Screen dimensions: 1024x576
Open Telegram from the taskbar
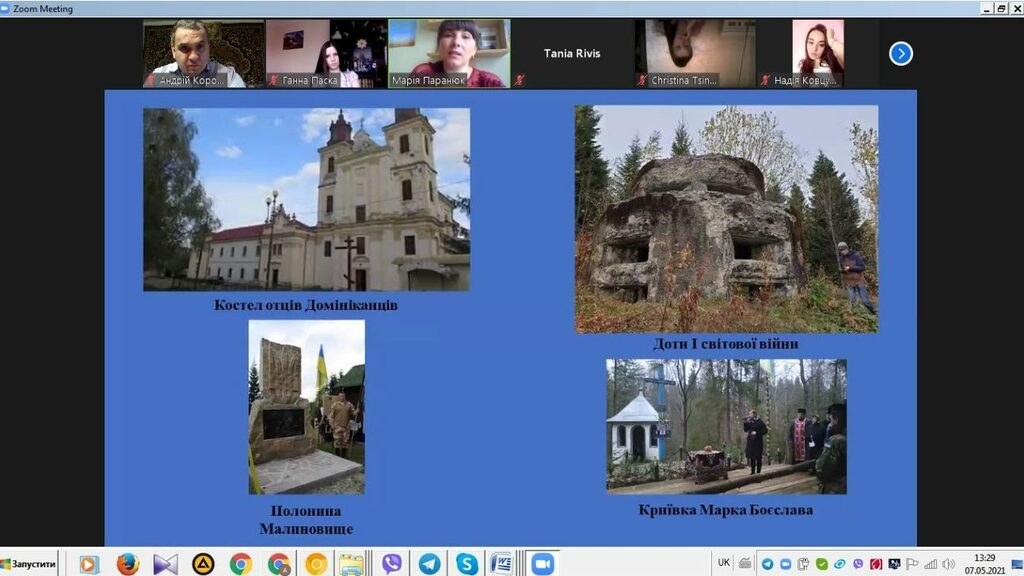pyautogui.click(x=429, y=563)
